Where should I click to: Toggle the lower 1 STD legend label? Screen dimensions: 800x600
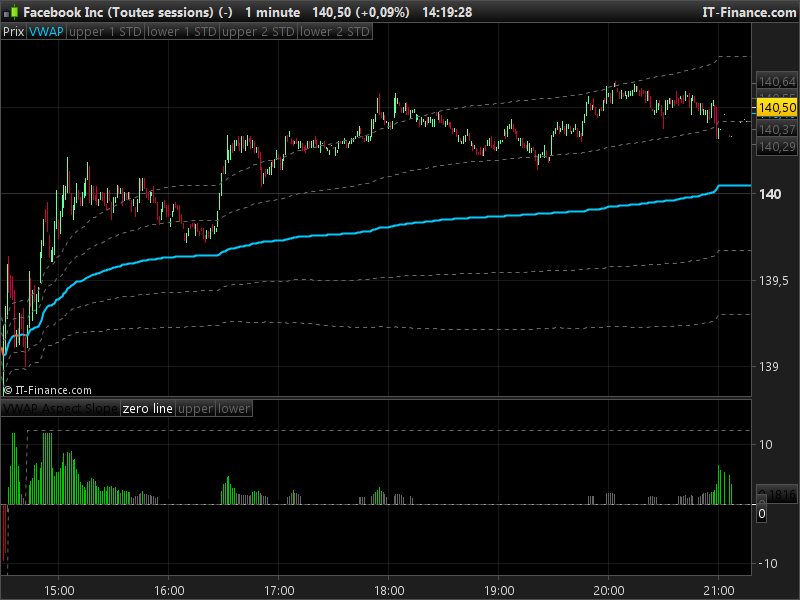182,32
